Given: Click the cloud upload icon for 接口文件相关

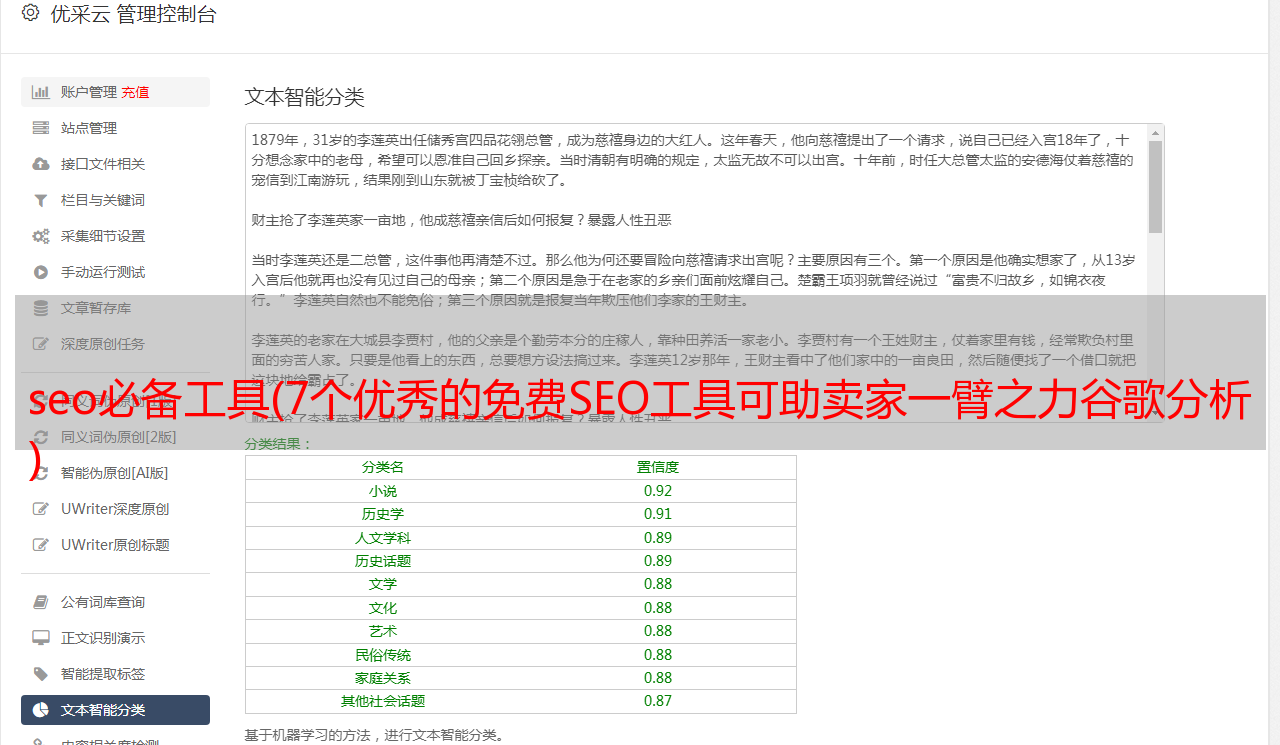Looking at the screenshot, I should 41,164.
